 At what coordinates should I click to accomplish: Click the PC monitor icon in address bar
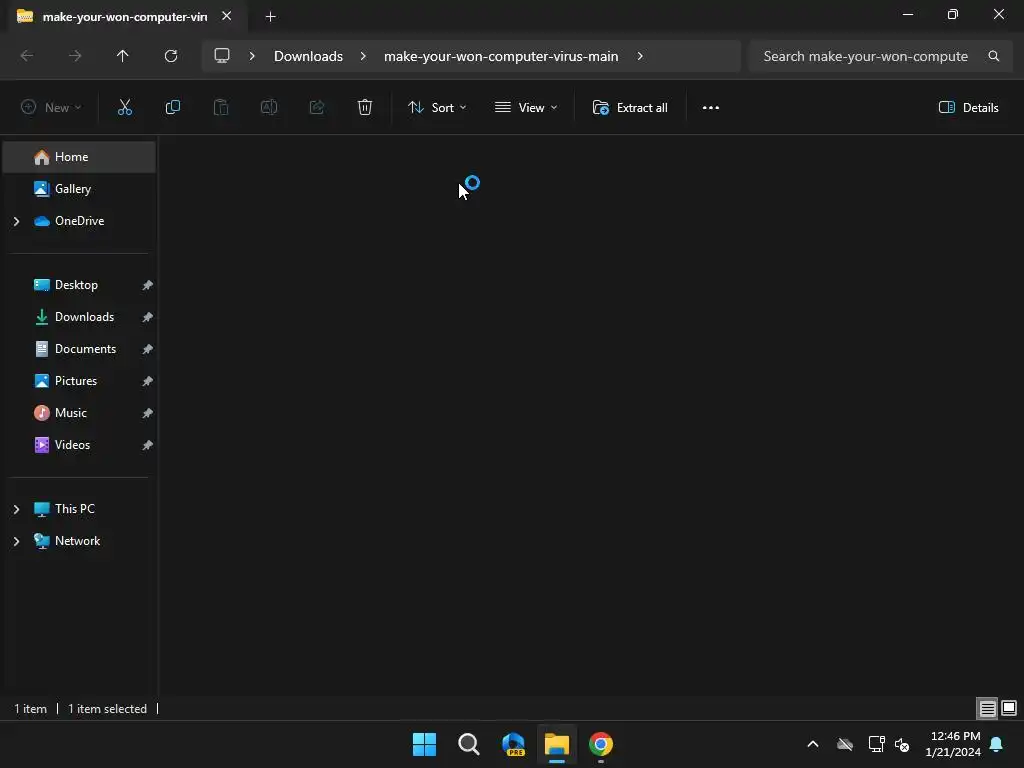tap(222, 56)
